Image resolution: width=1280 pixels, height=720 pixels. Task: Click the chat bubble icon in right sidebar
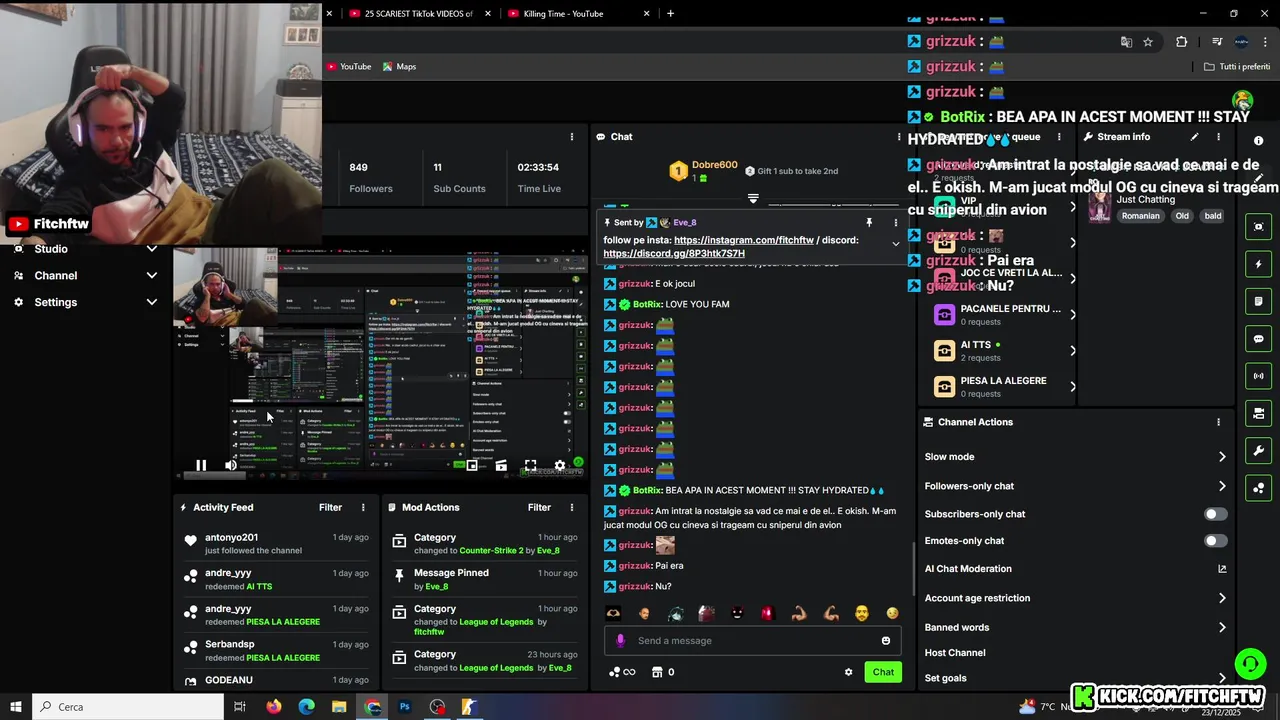pos(1259,339)
